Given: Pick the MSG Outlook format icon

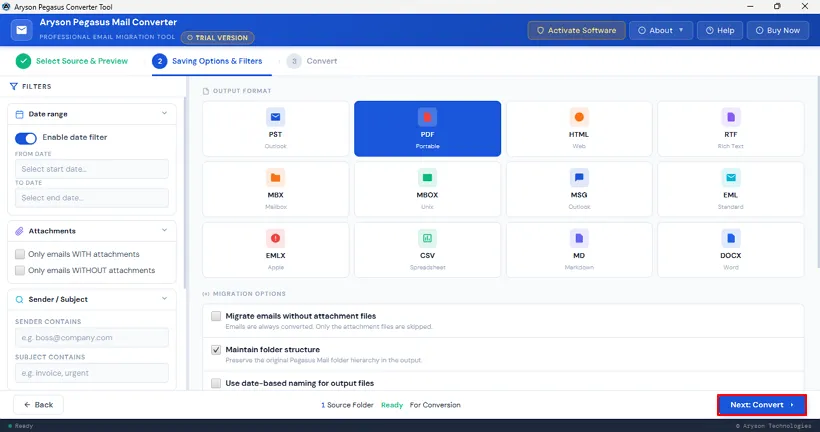Looking at the screenshot, I should pos(579,178).
